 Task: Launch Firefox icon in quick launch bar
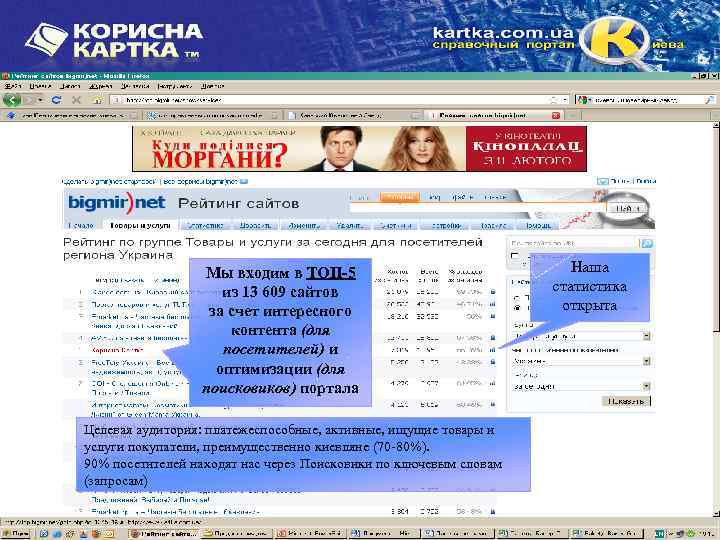point(96,534)
